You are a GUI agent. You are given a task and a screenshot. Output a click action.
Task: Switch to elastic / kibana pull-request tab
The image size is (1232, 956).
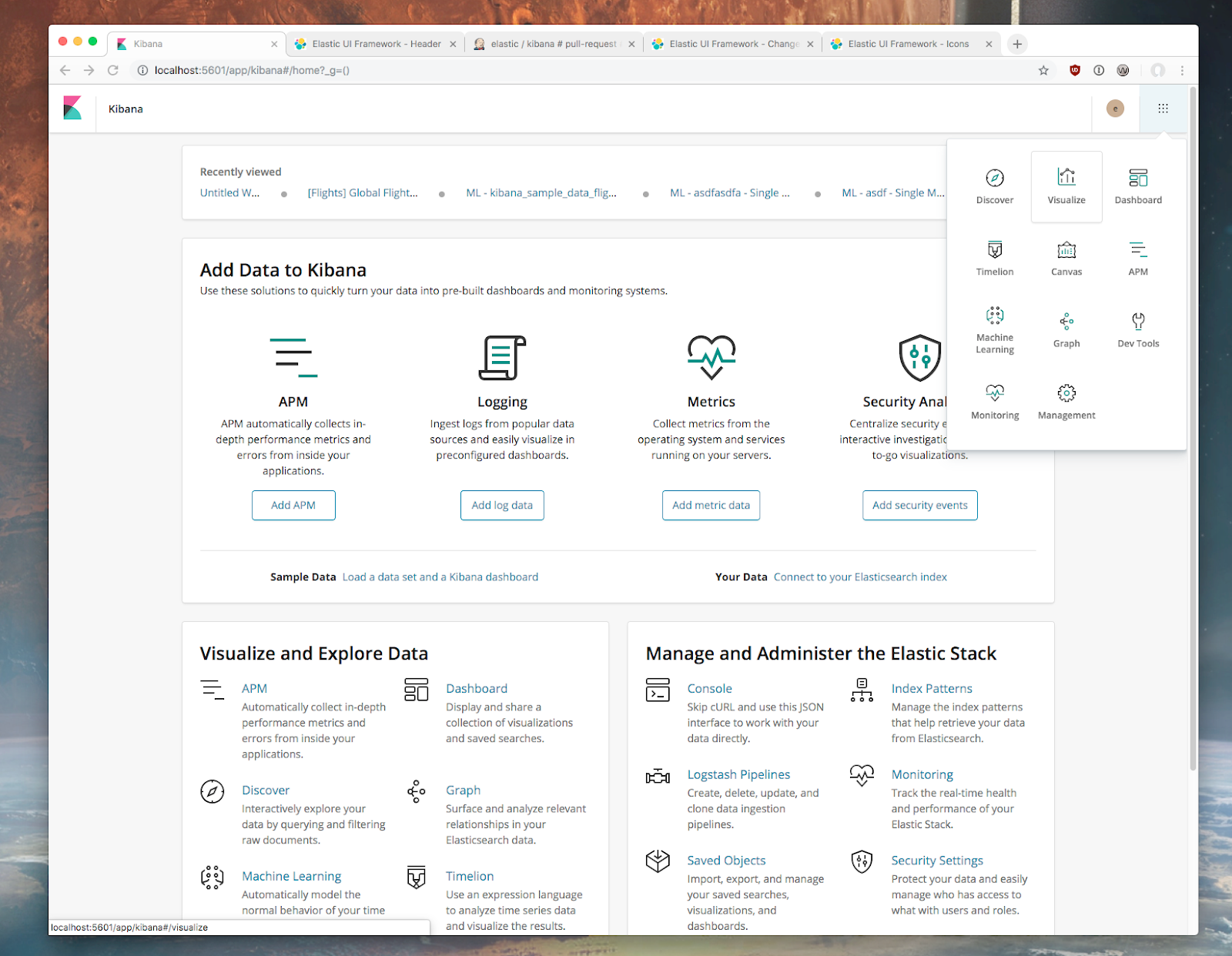pyautogui.click(x=554, y=44)
